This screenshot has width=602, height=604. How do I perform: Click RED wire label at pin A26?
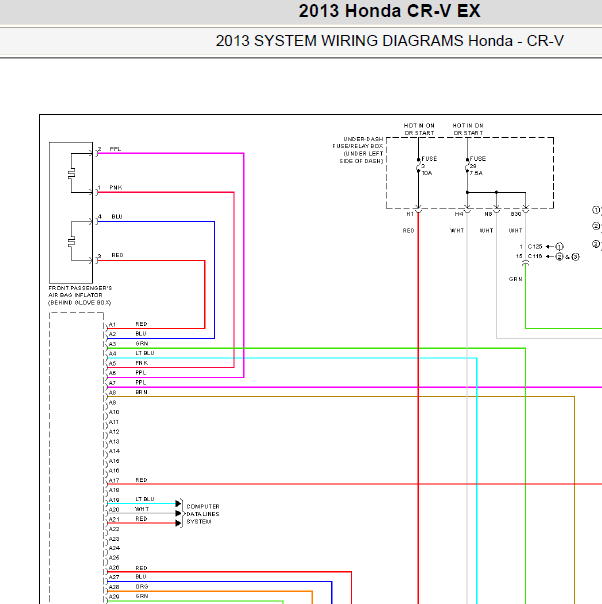[141, 568]
